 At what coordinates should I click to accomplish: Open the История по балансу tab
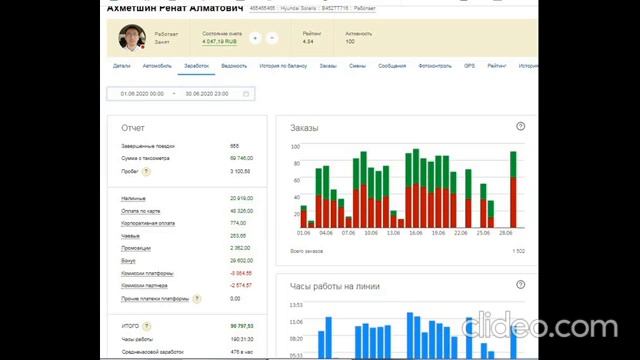click(283, 66)
